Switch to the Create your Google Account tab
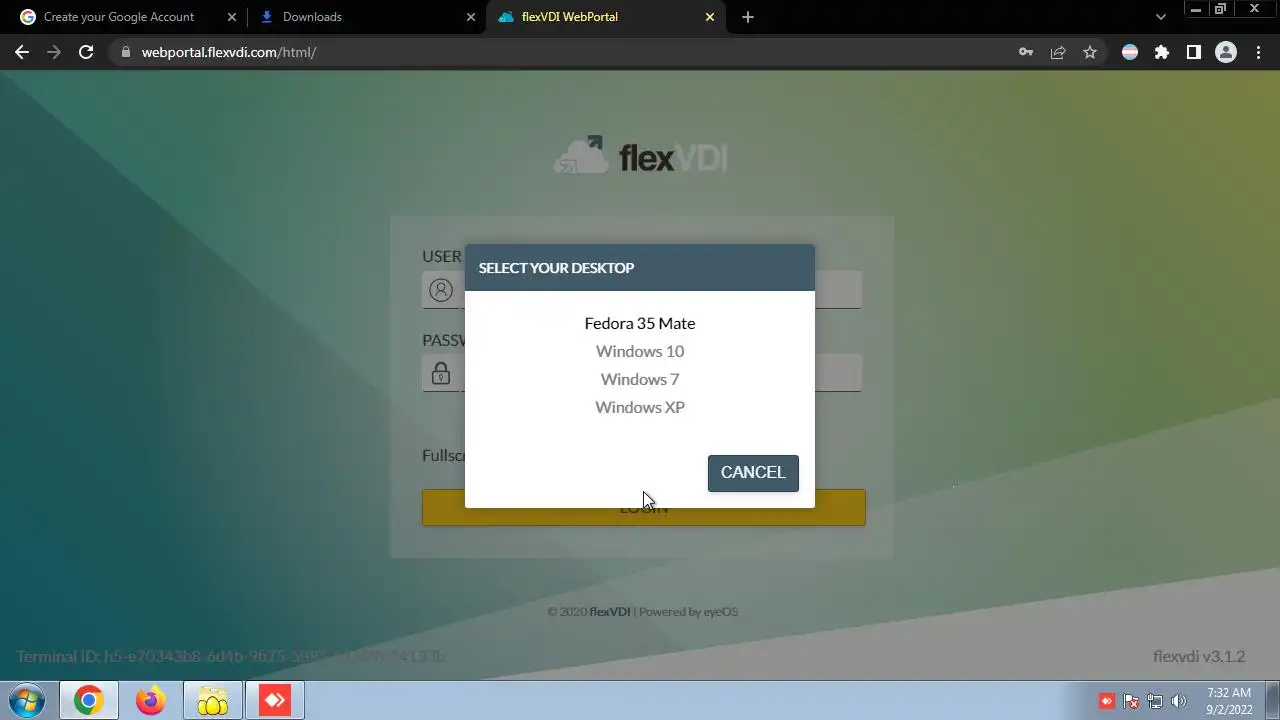Image resolution: width=1280 pixels, height=720 pixels. [x=119, y=17]
